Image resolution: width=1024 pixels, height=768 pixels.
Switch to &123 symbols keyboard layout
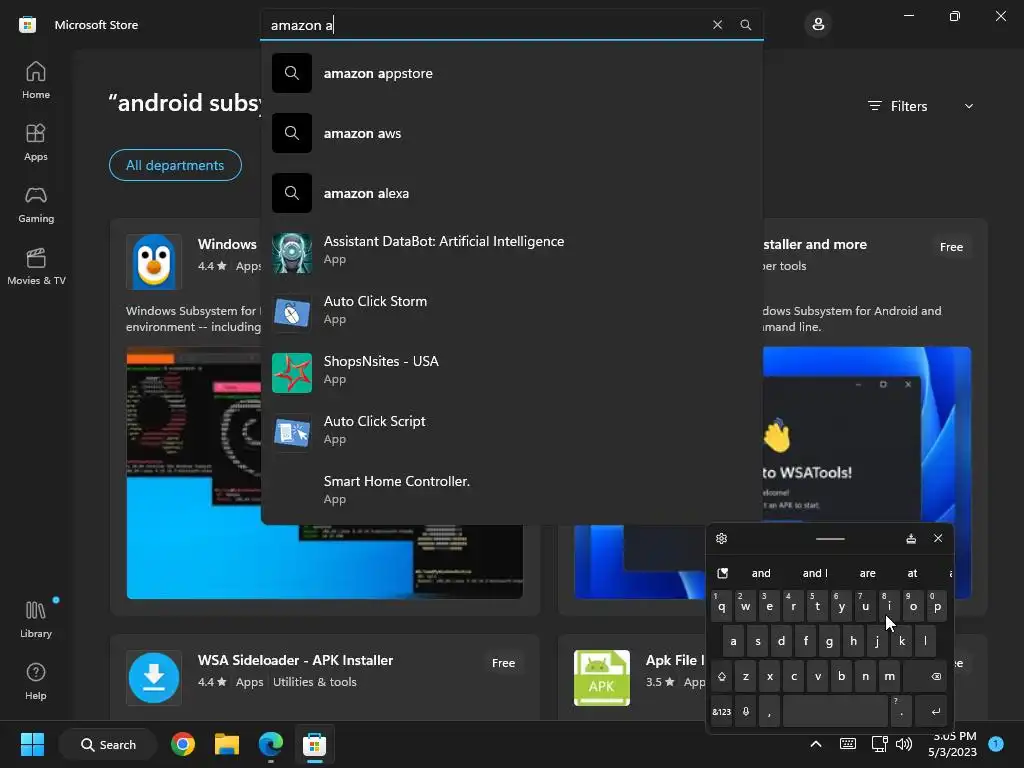(x=722, y=711)
